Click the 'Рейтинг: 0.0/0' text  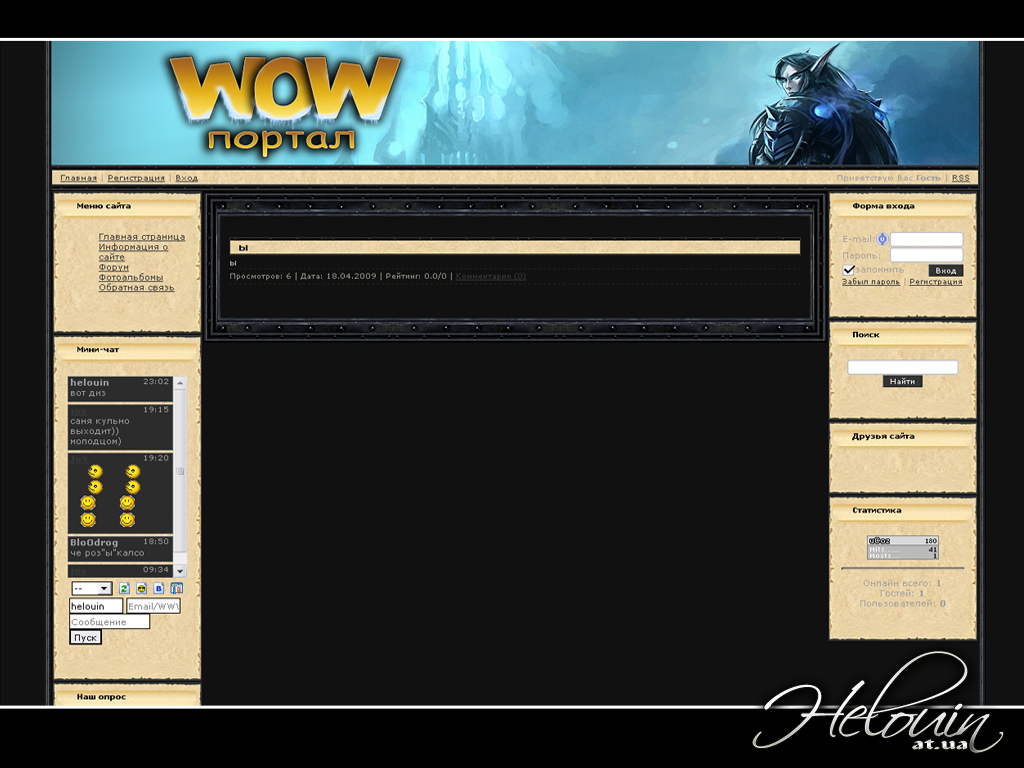coord(416,276)
